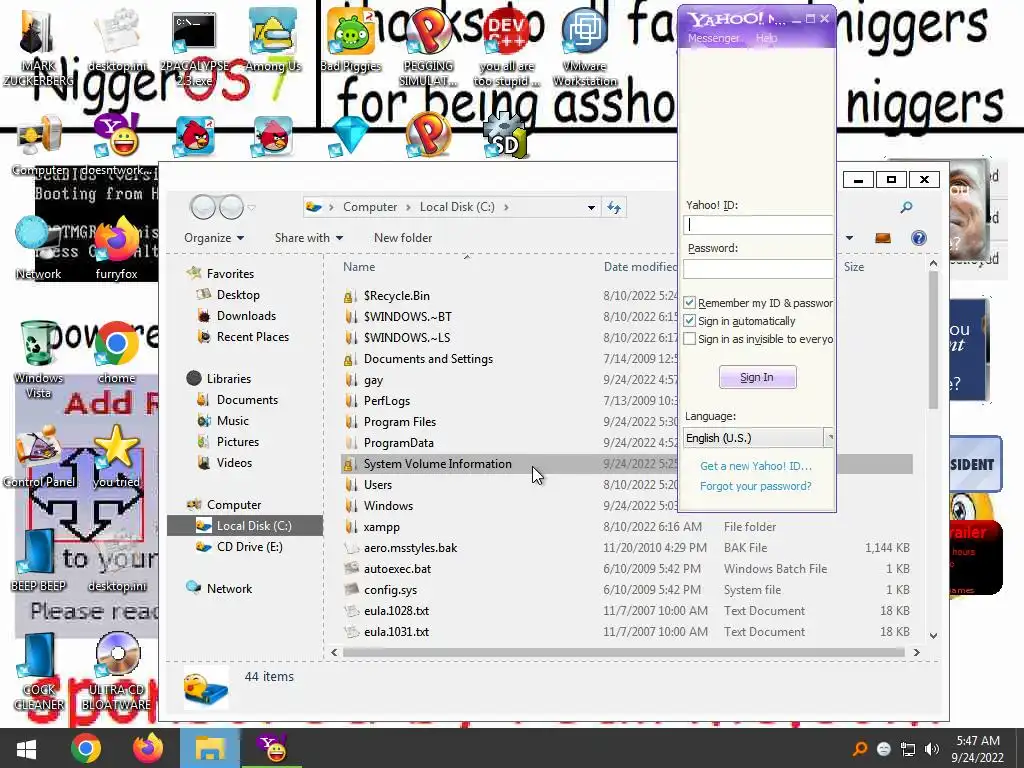This screenshot has height=768, width=1024.
Task: Click the orange search tray icon
Action: tap(860, 749)
